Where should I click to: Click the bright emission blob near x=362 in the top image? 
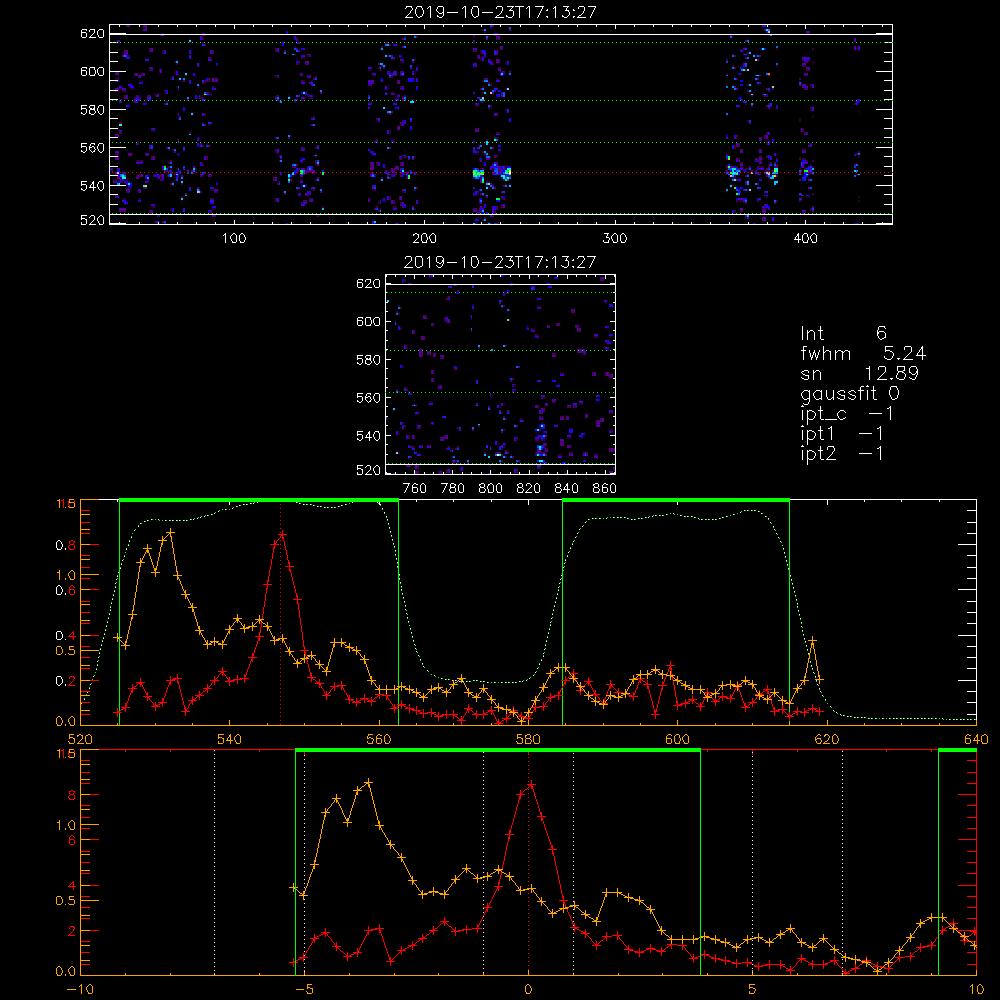pyautogui.click(x=733, y=171)
